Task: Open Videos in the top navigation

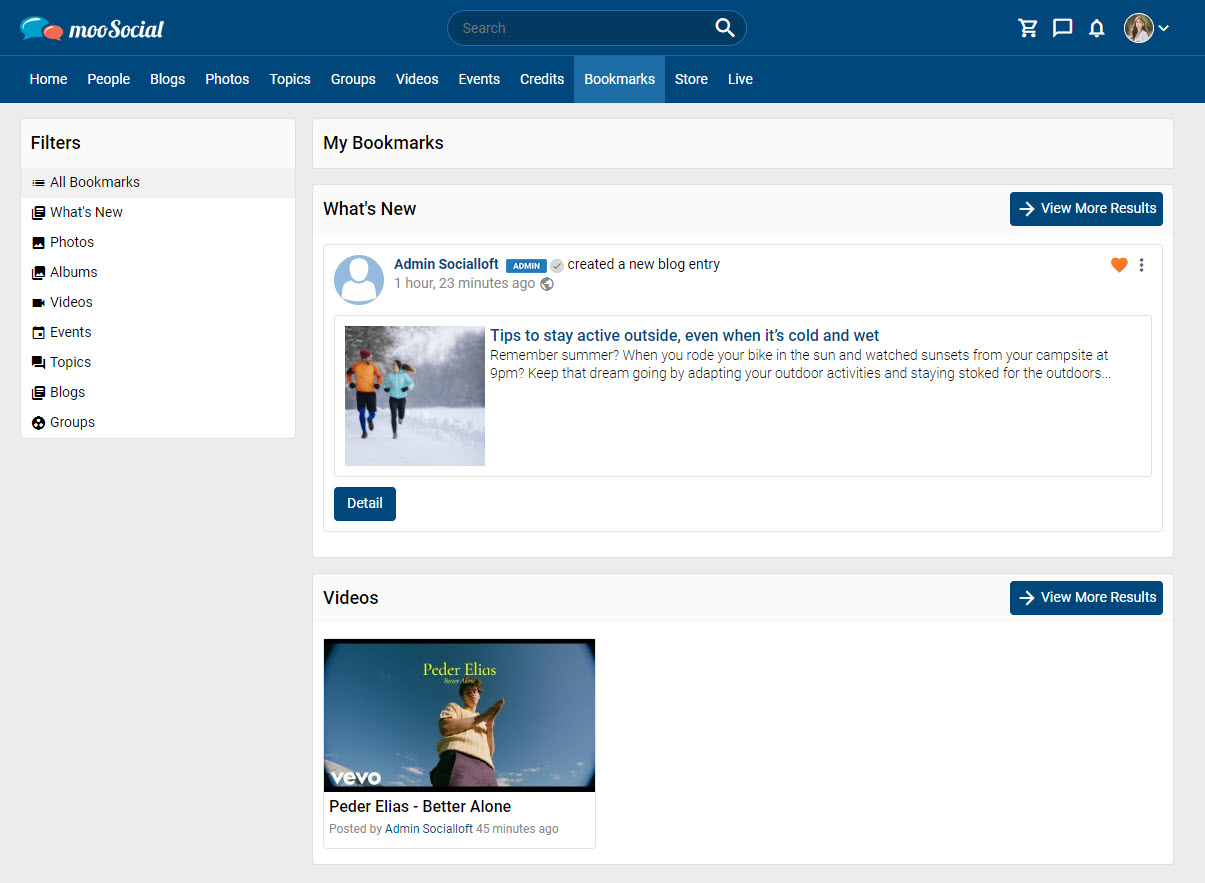Action: [417, 79]
